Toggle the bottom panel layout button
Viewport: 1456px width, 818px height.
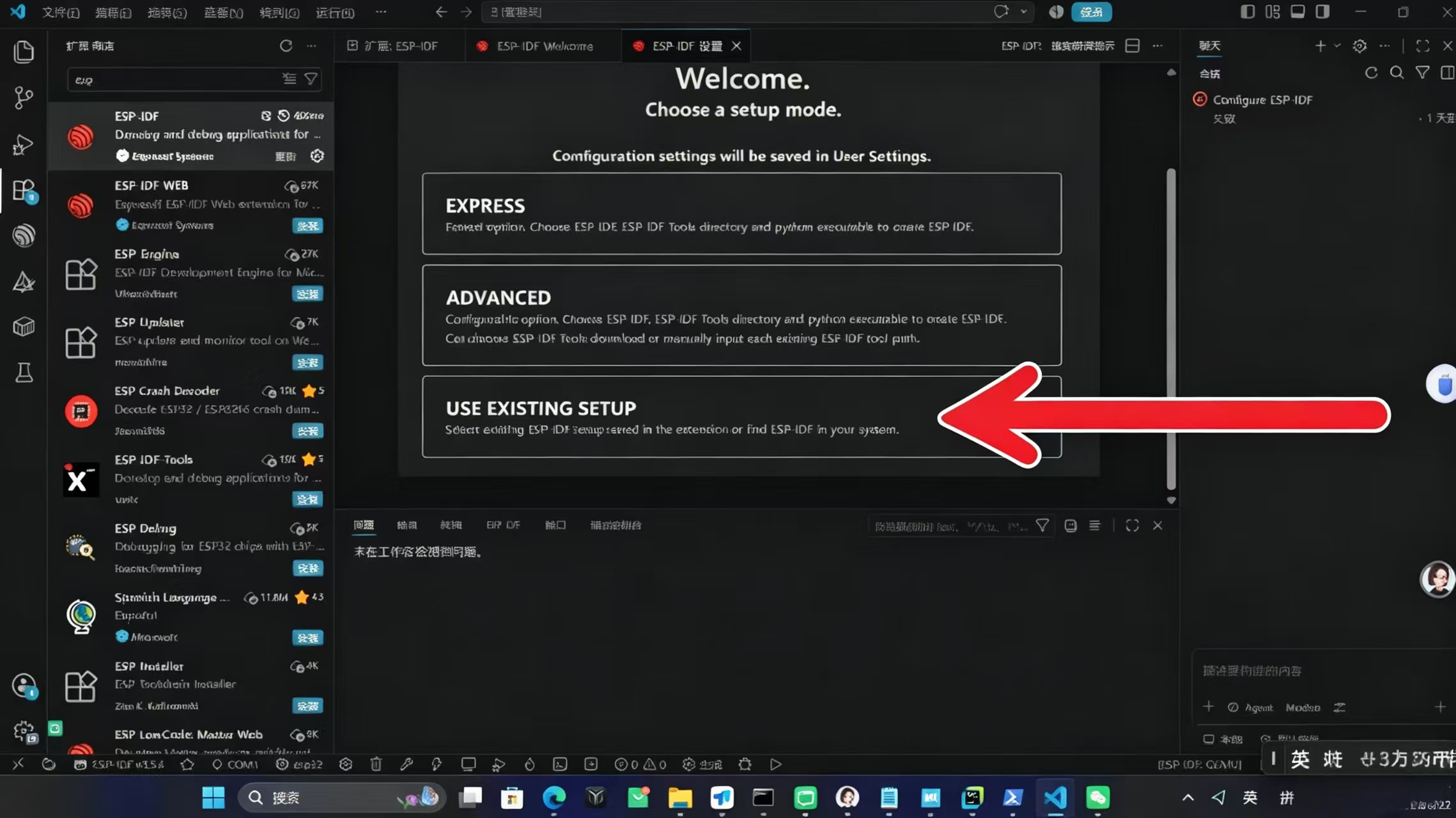point(1297,12)
